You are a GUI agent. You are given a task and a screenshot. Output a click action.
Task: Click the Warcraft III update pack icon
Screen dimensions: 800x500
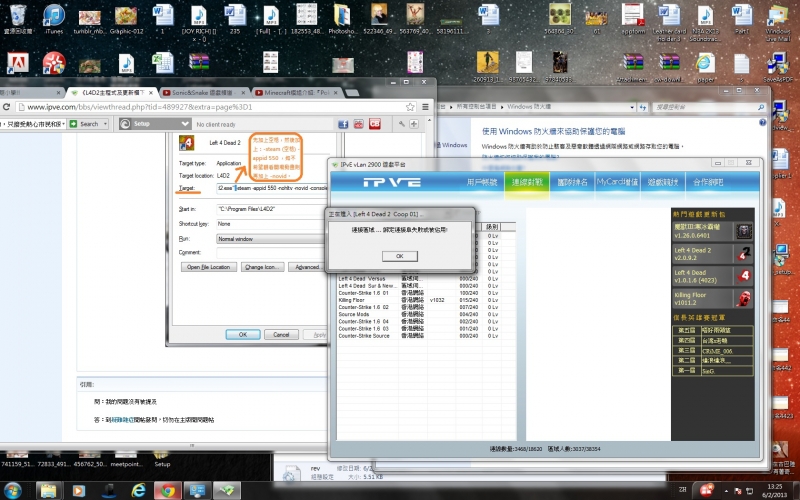click(743, 231)
